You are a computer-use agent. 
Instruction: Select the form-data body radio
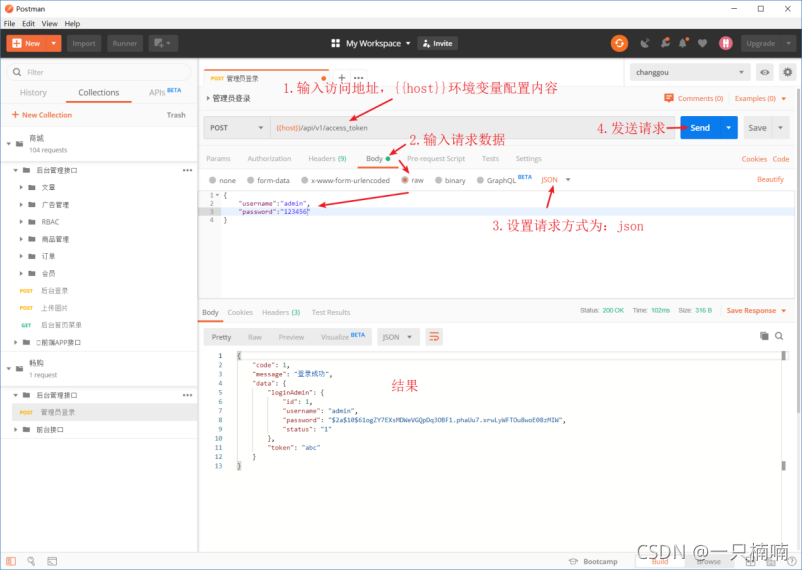(250, 180)
